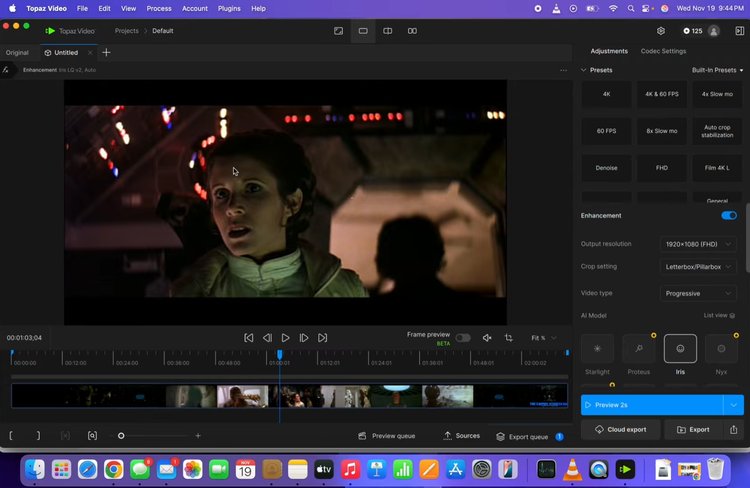Click the Preview 2s button

click(x=652, y=405)
